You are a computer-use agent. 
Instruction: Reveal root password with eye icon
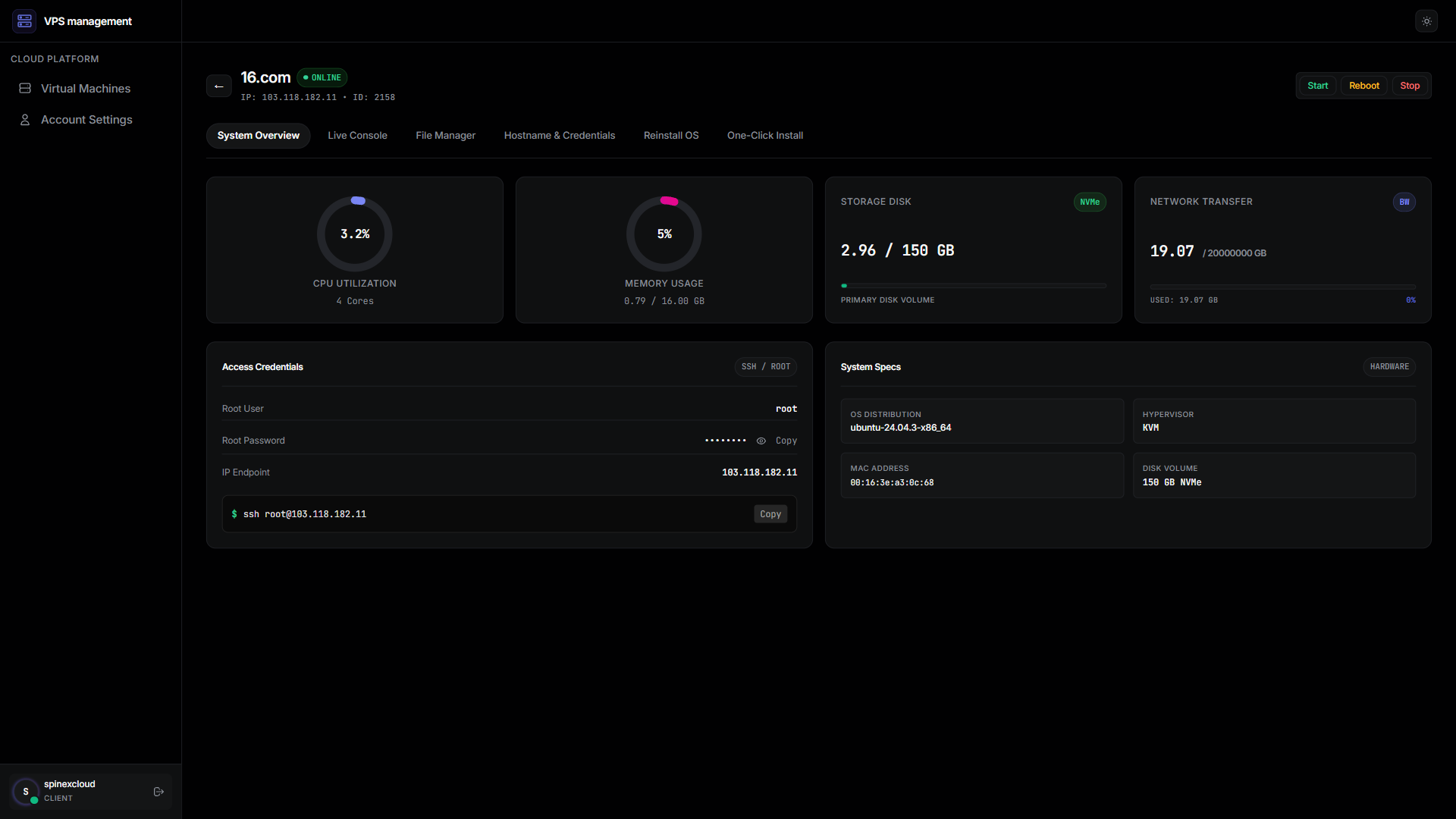point(761,441)
